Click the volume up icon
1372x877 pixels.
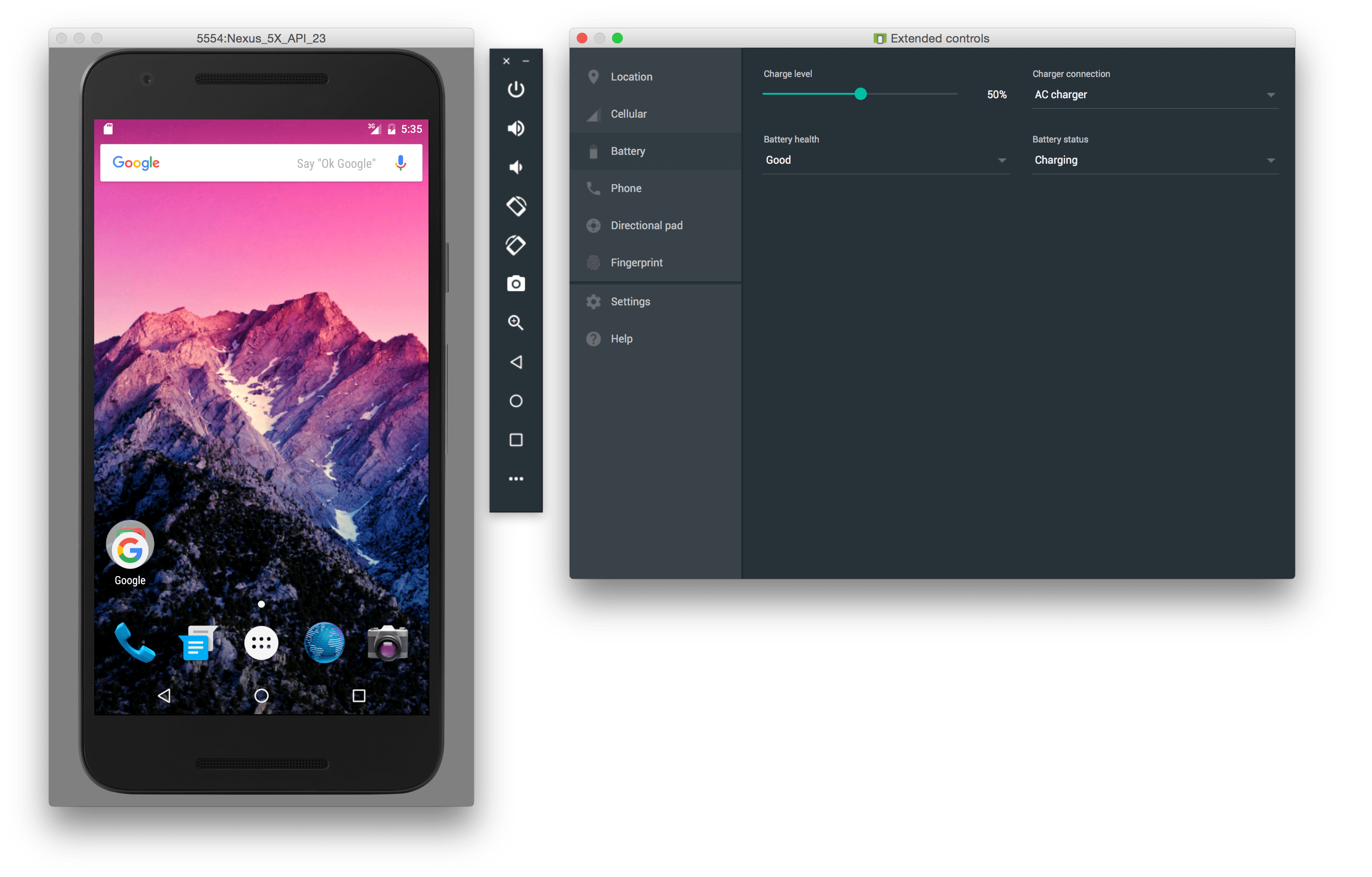click(516, 128)
